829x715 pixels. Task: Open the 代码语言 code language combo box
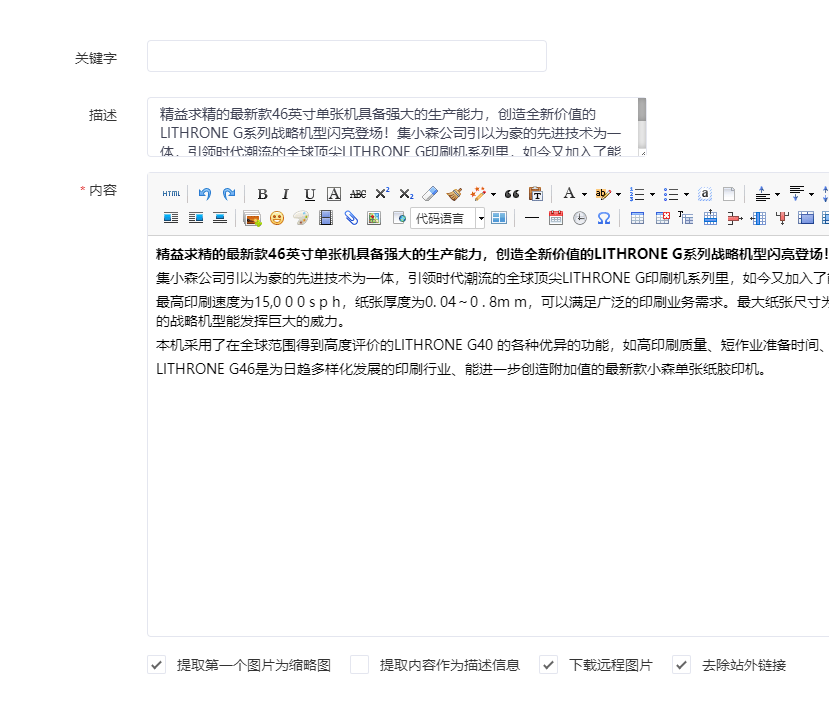point(448,218)
